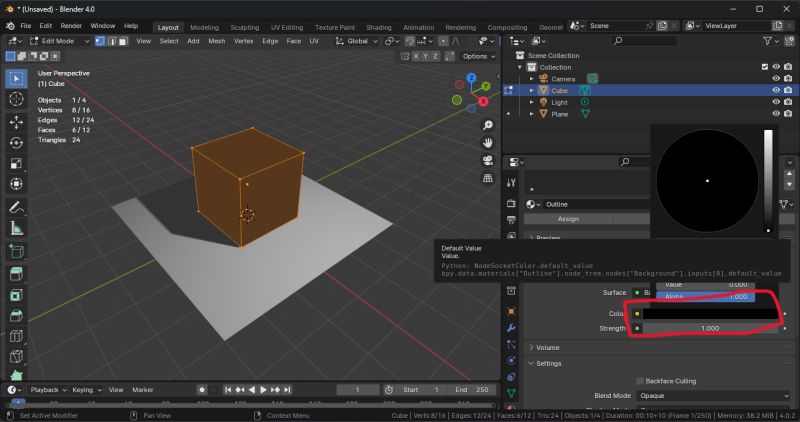This screenshot has height=422, width=800.
Task: Jump to the timeline start frame
Action: pos(228,390)
